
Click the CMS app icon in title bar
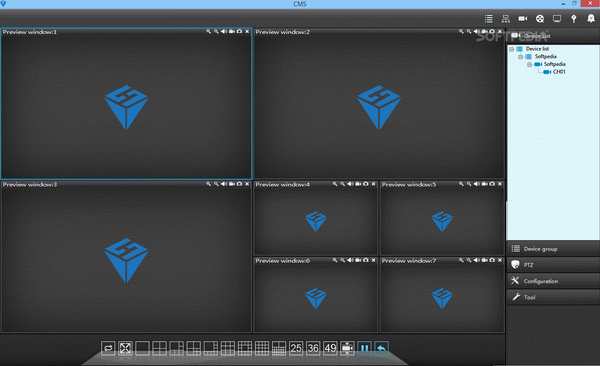pyautogui.click(x=3, y=3)
